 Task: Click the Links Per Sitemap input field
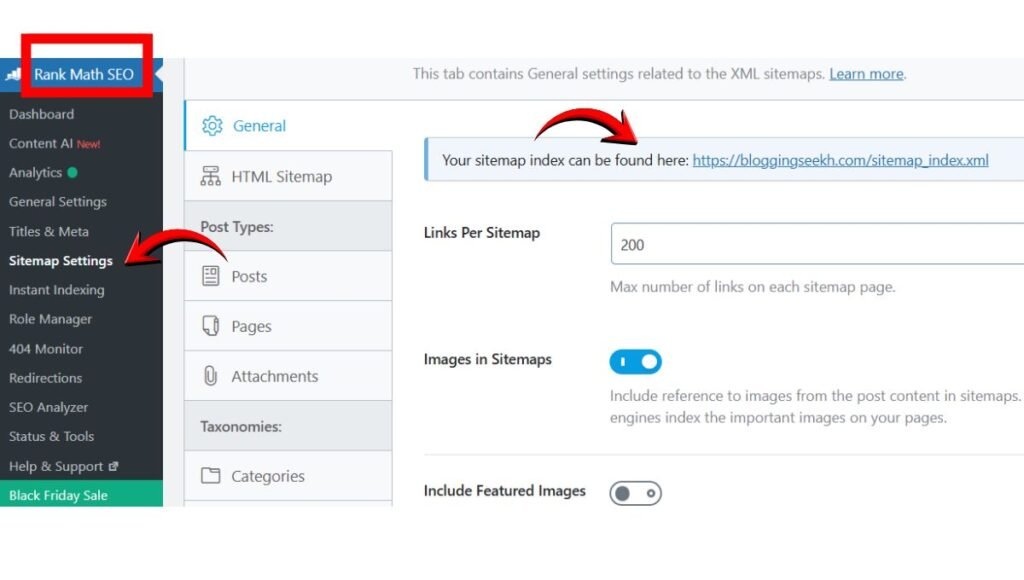[x=815, y=244]
